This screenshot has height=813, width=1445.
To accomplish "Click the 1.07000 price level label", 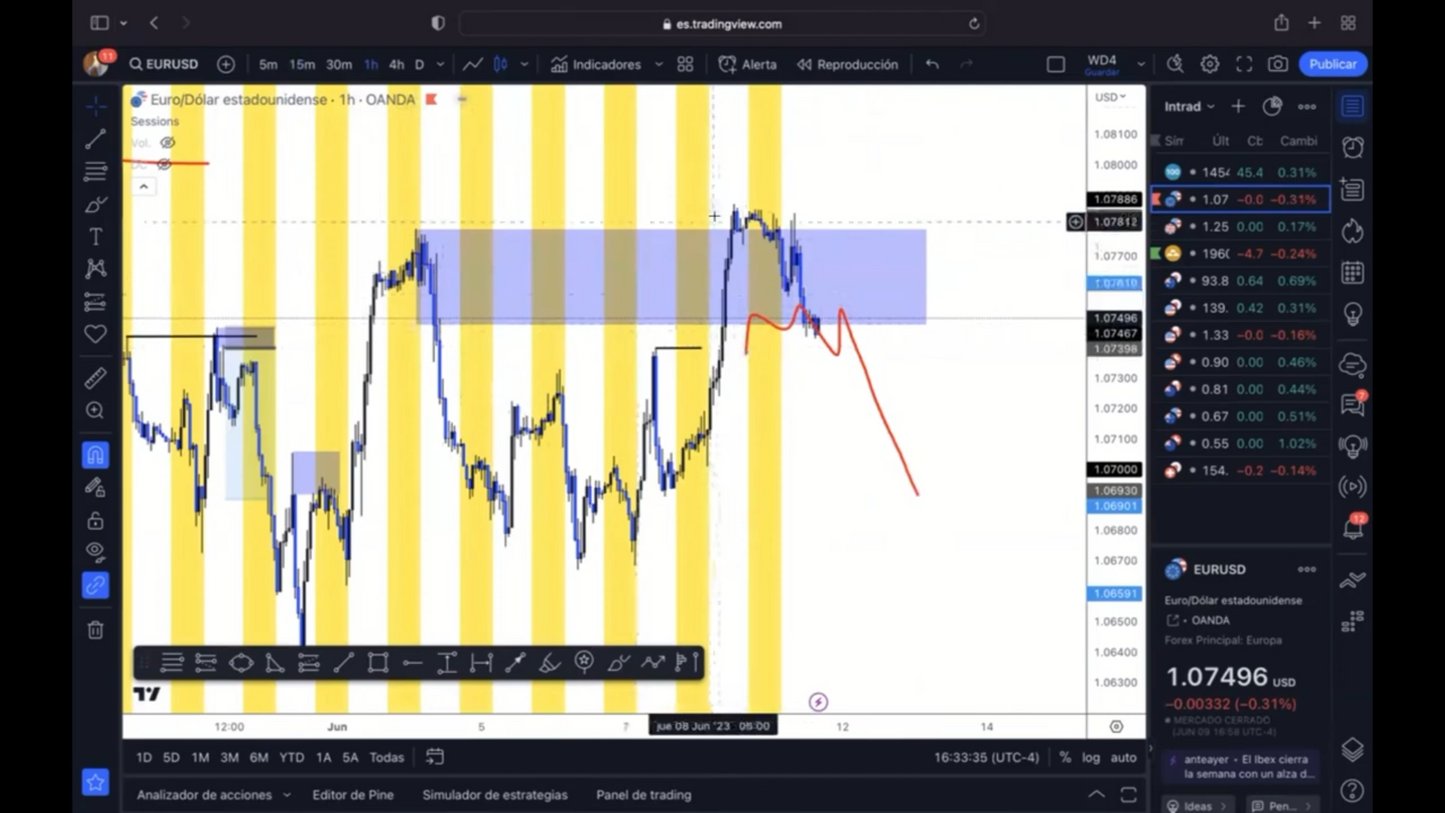I will coord(1114,470).
